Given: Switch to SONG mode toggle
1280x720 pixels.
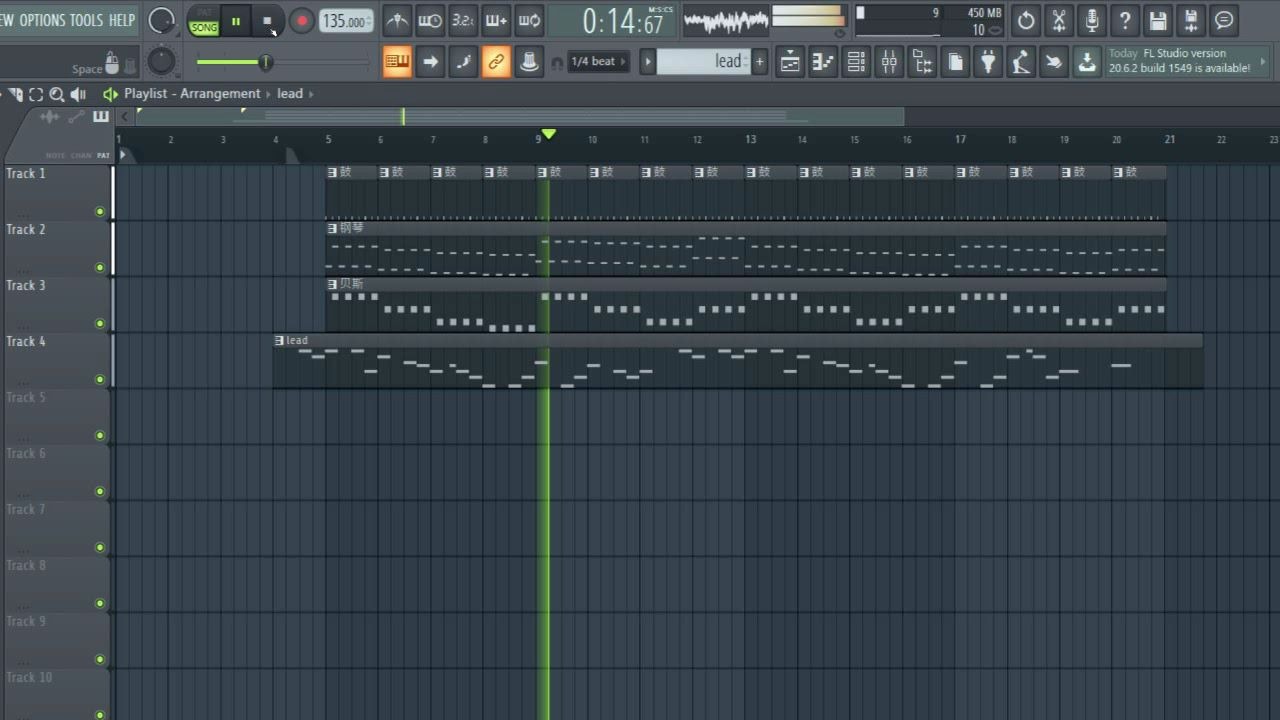Looking at the screenshot, I should [x=204, y=28].
